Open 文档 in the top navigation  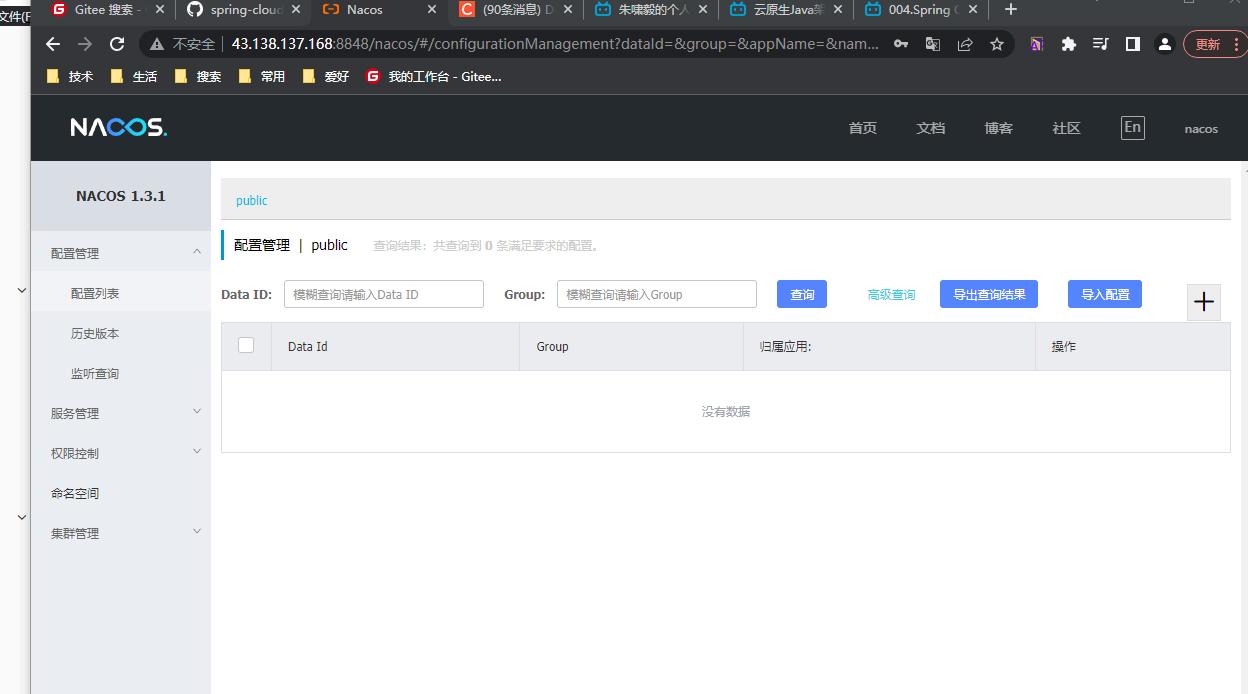[930, 128]
